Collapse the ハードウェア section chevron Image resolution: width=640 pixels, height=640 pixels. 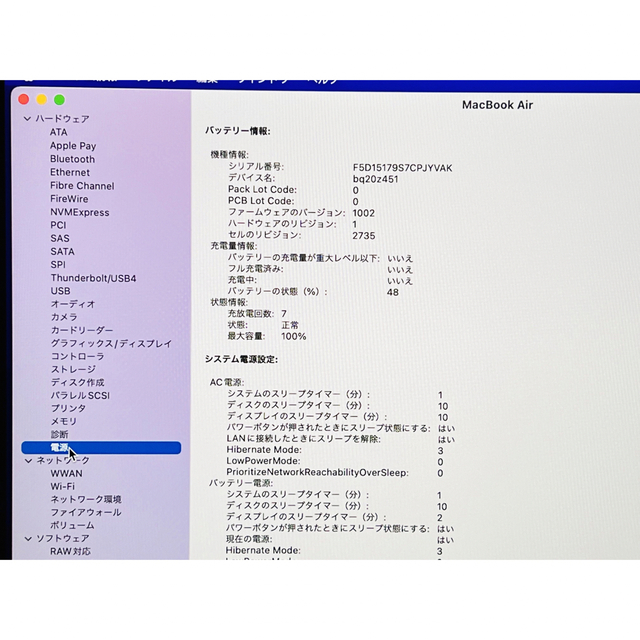(x=27, y=119)
